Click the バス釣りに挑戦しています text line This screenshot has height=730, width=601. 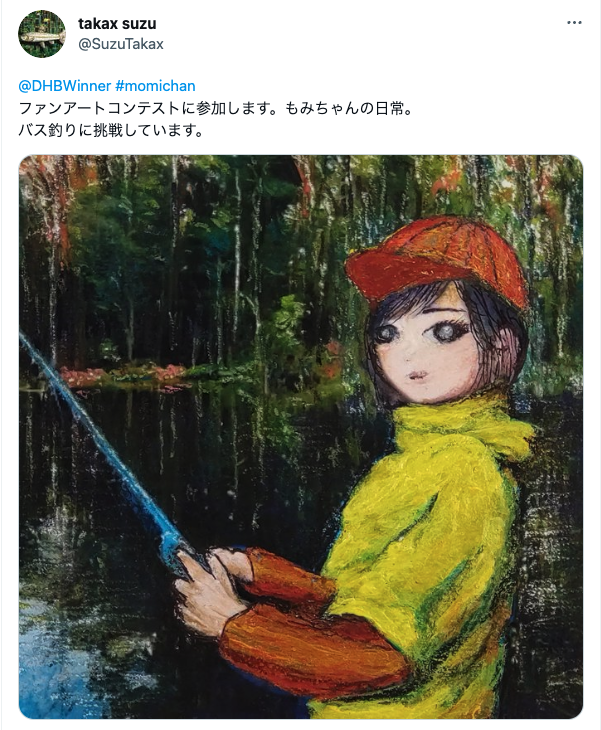coord(111,130)
